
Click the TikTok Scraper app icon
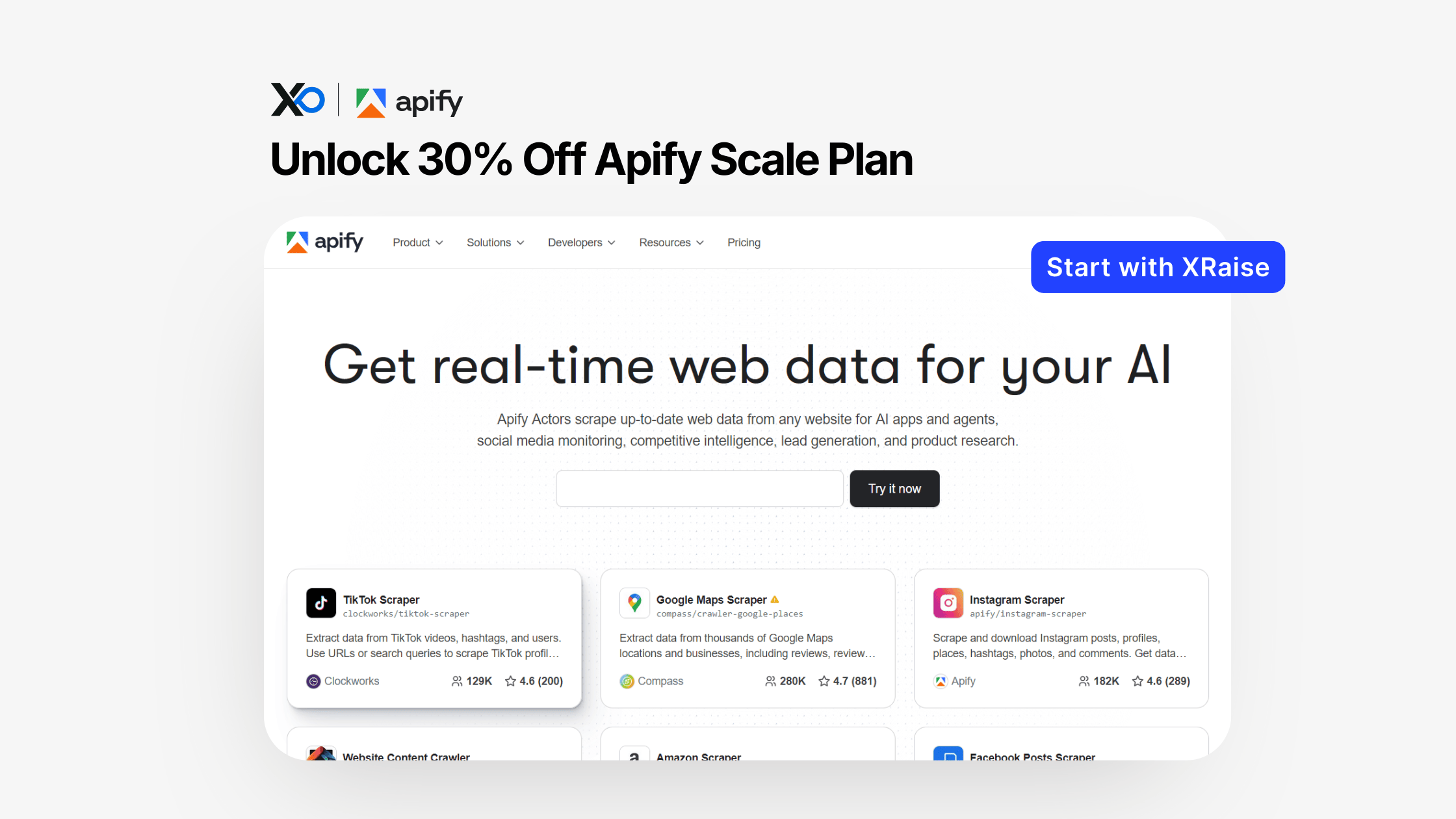point(321,603)
